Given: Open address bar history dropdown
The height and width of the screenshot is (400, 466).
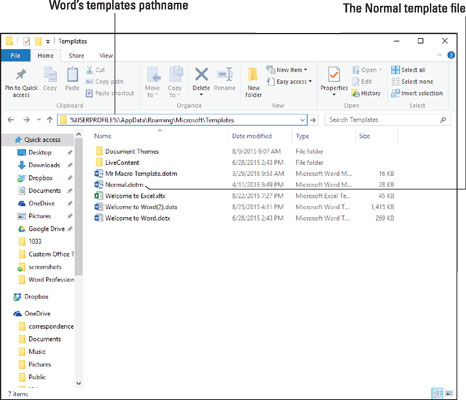Looking at the screenshot, I should (x=302, y=120).
